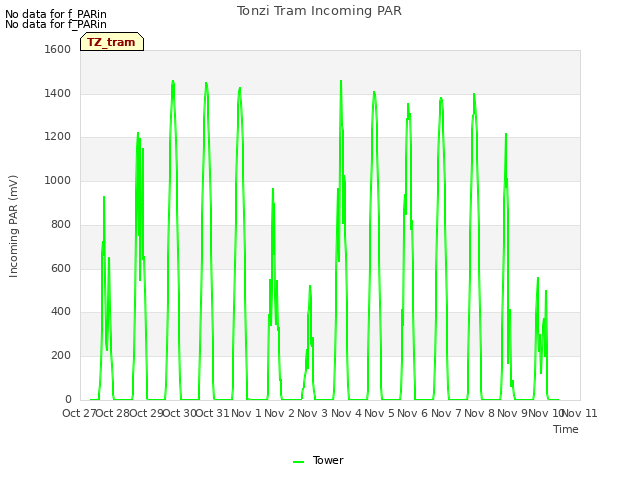Click the 1400 y-axis tick label
The height and width of the screenshot is (480, 640).
pos(58,93)
